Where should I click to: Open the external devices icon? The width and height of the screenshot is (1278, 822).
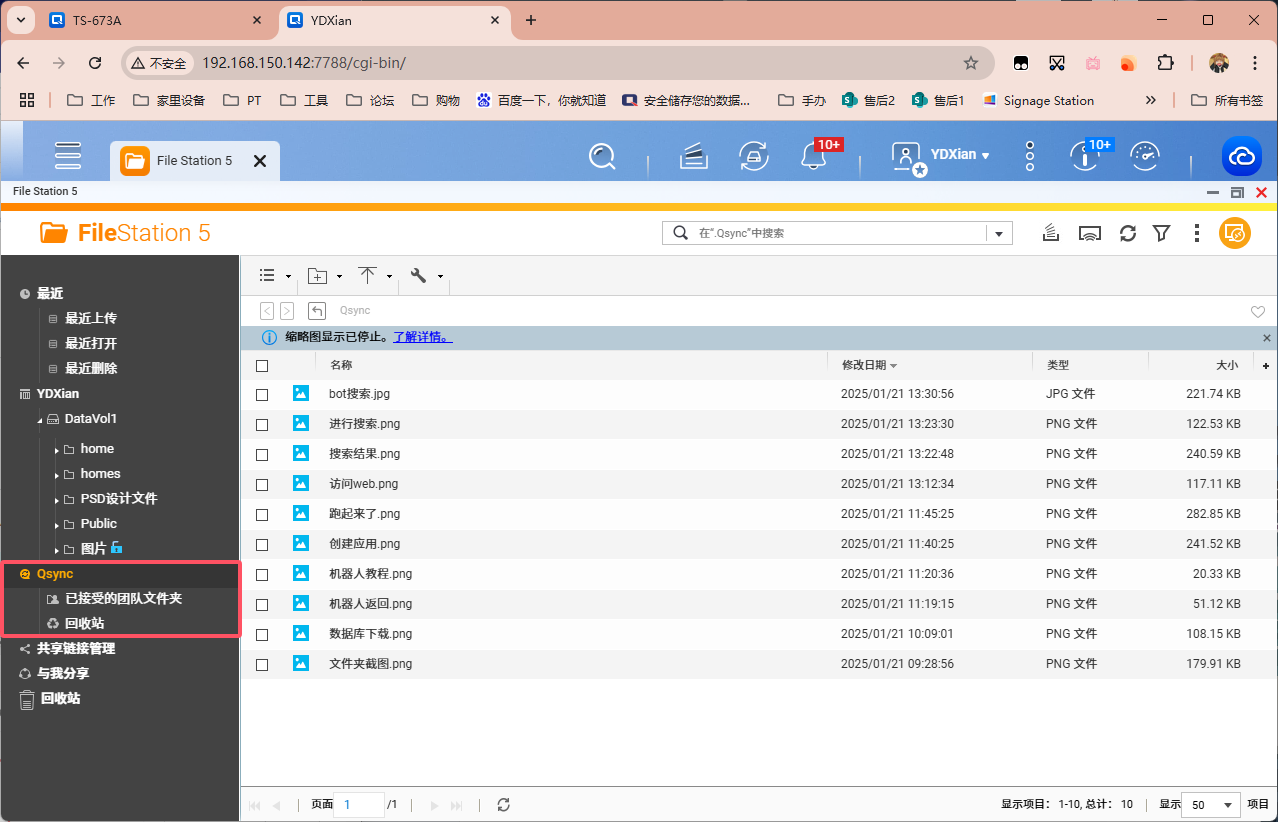click(753, 156)
